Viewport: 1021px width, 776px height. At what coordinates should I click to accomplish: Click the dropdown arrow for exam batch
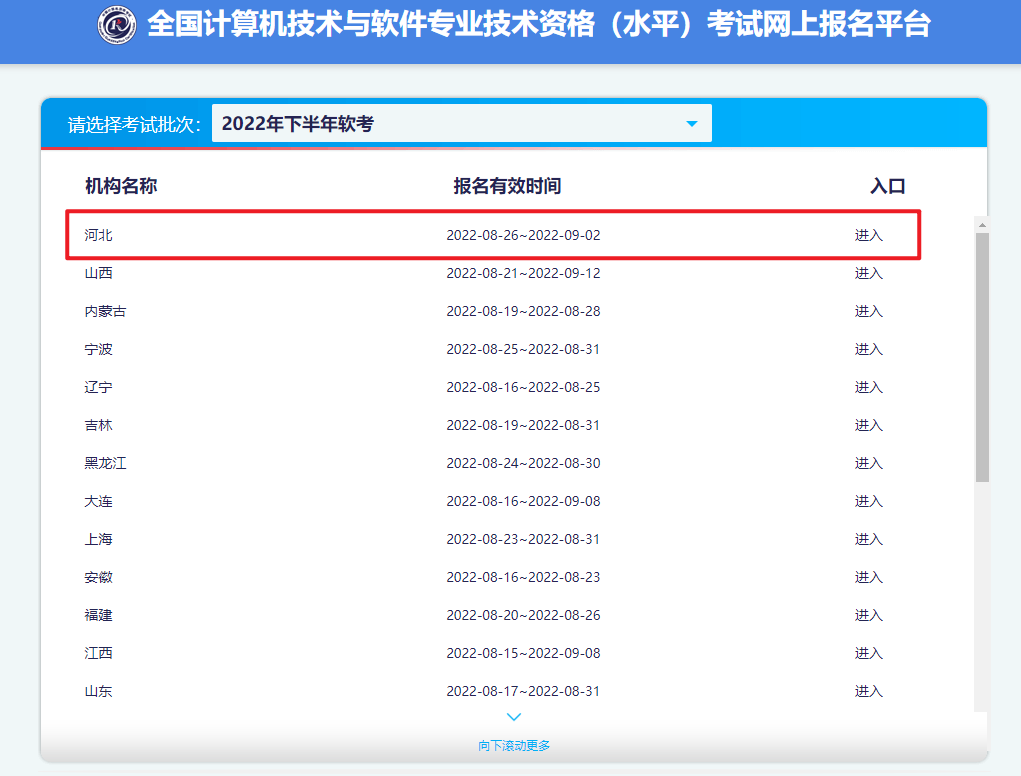point(691,123)
